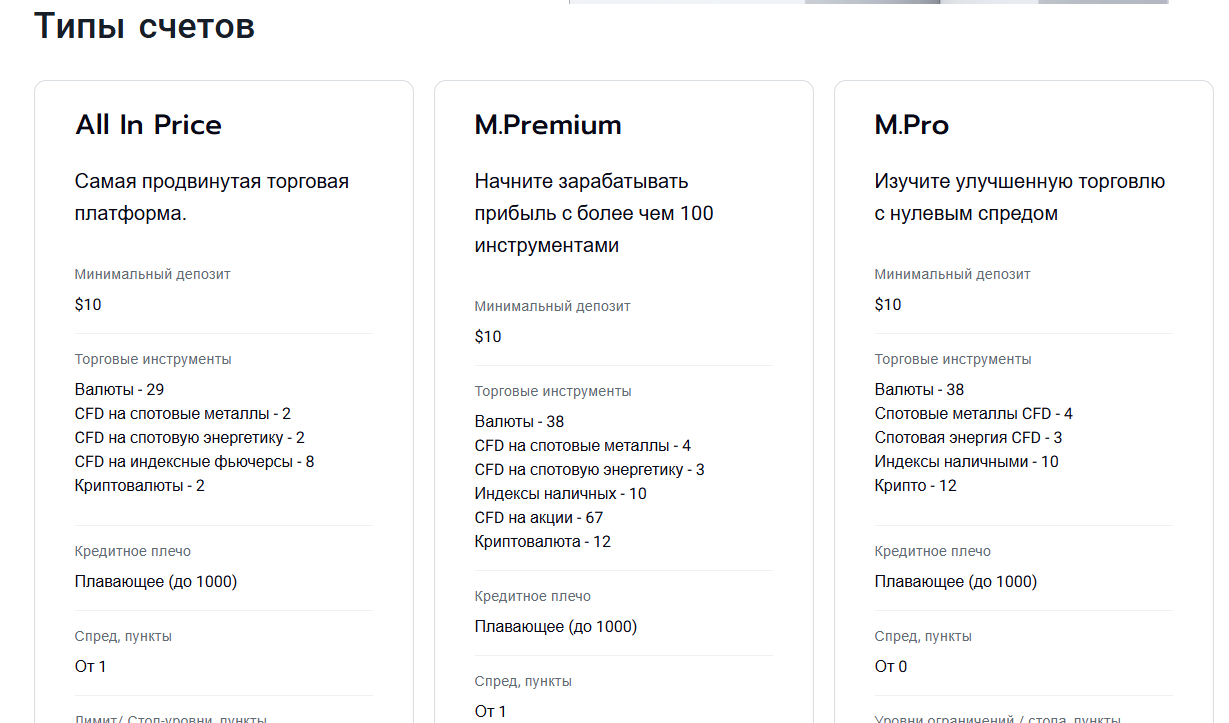
Task: Click the "Индексы наличных - 10" line
Action: click(561, 493)
